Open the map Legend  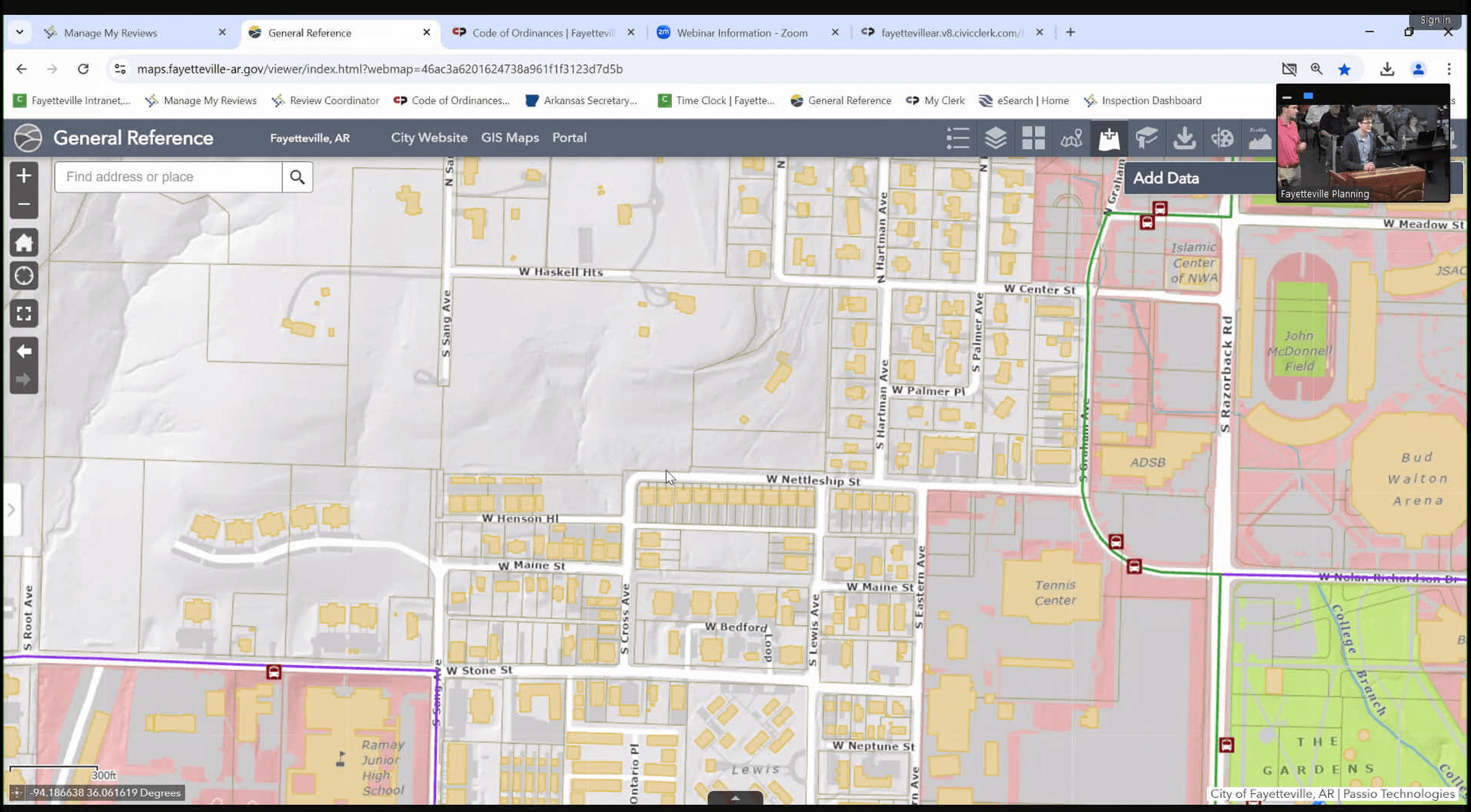(x=958, y=137)
